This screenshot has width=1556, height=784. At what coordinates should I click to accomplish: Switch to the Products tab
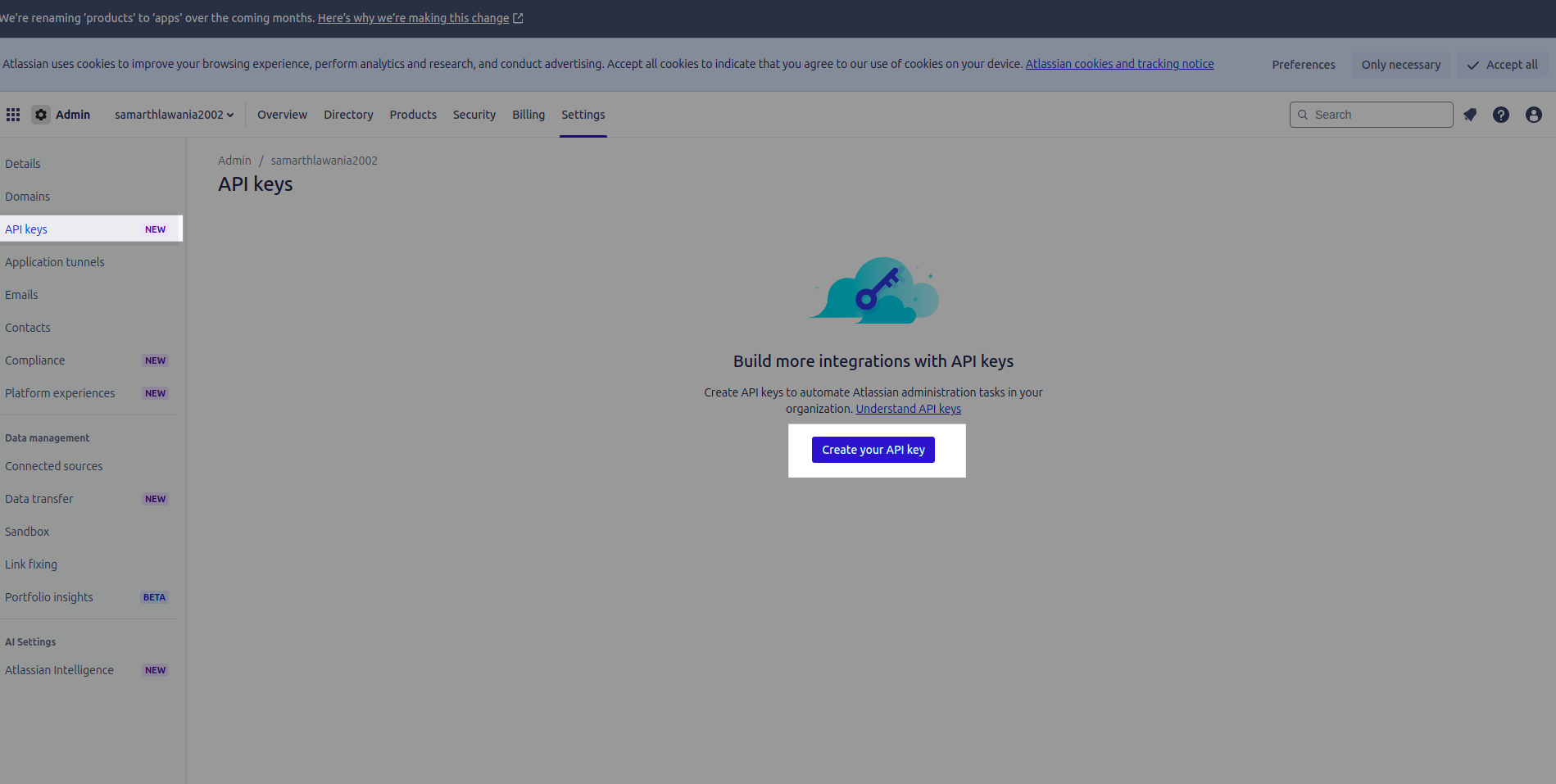coord(413,115)
